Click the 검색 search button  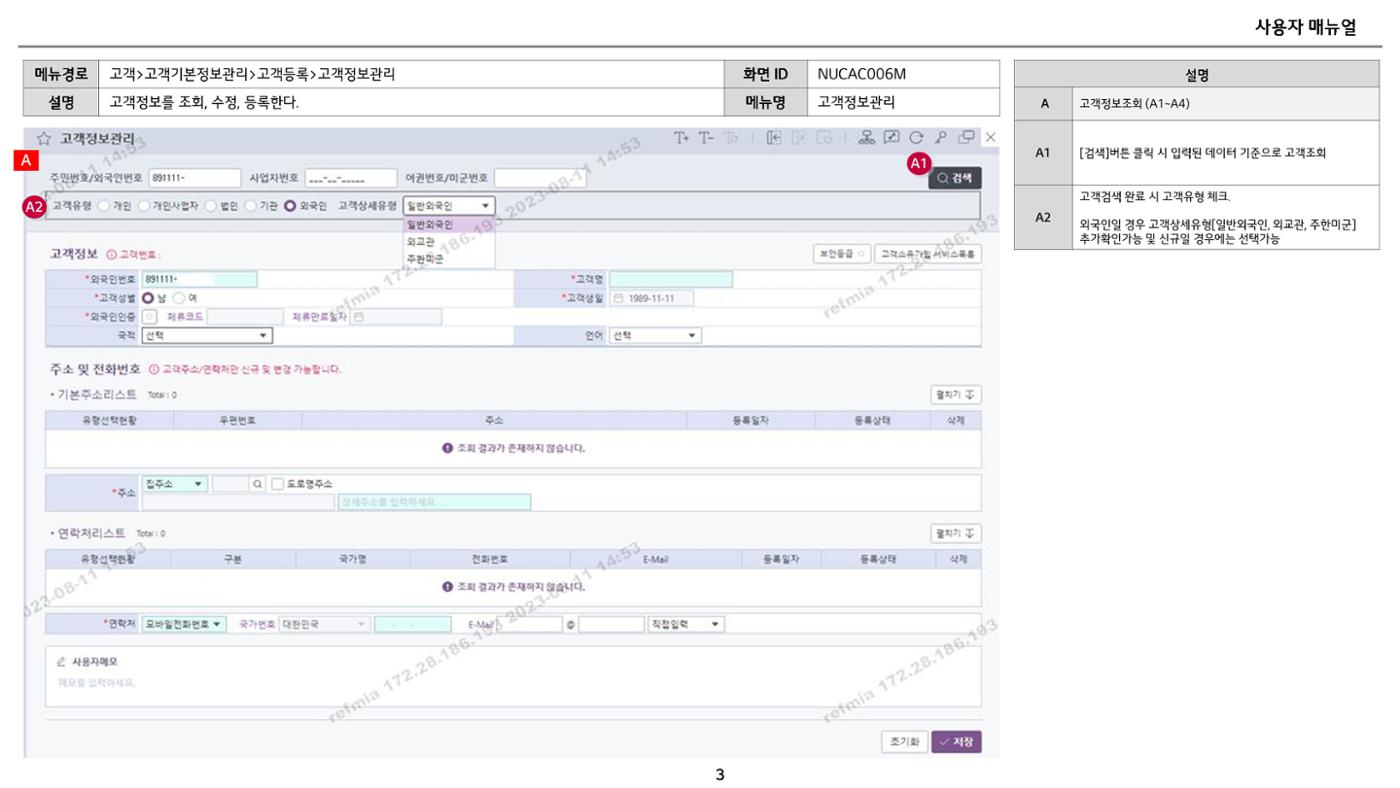coord(954,177)
